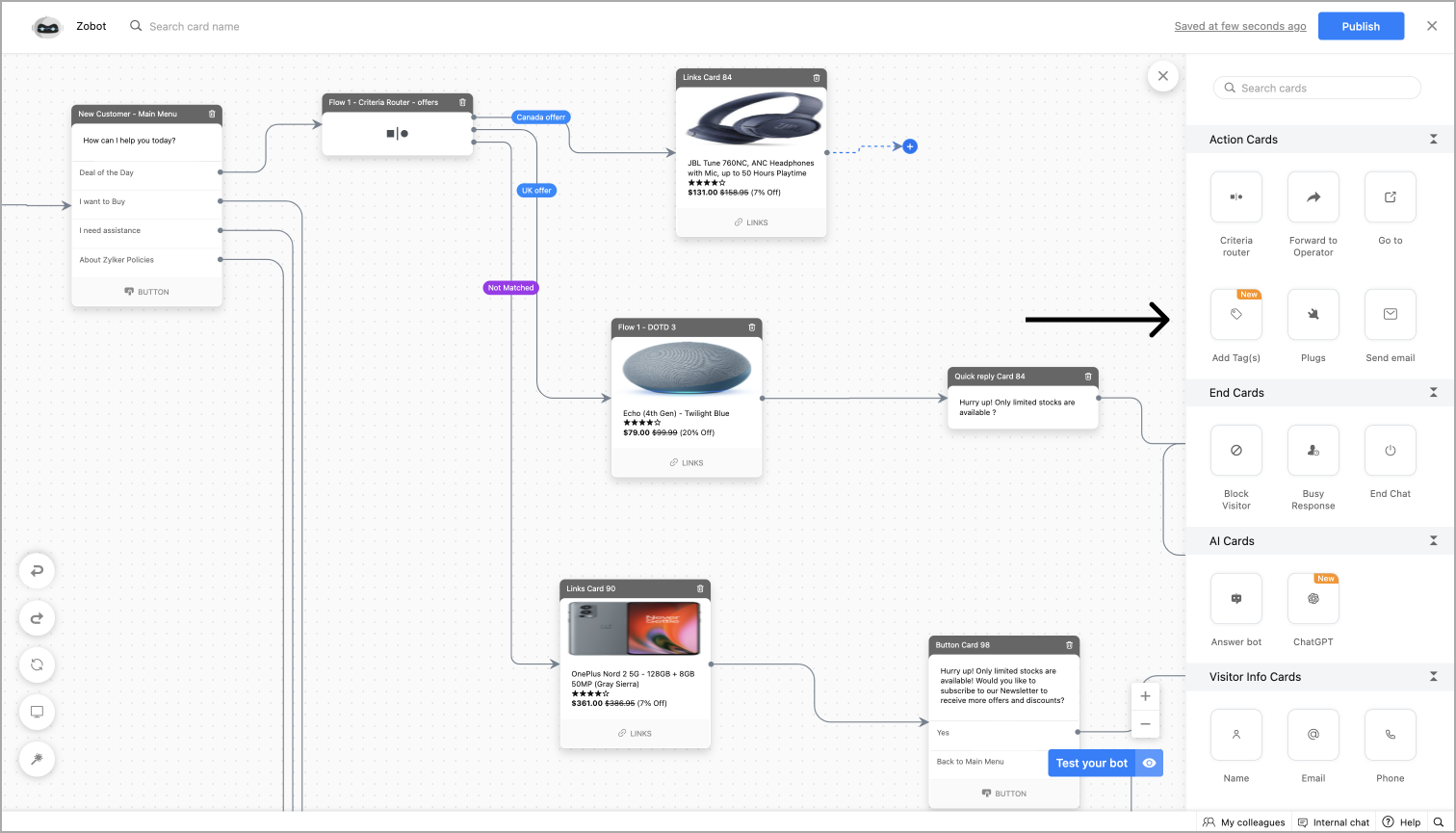The image size is (1456, 833).
Task: Click the Yes option in Button Card 98
Action: 1004,733
